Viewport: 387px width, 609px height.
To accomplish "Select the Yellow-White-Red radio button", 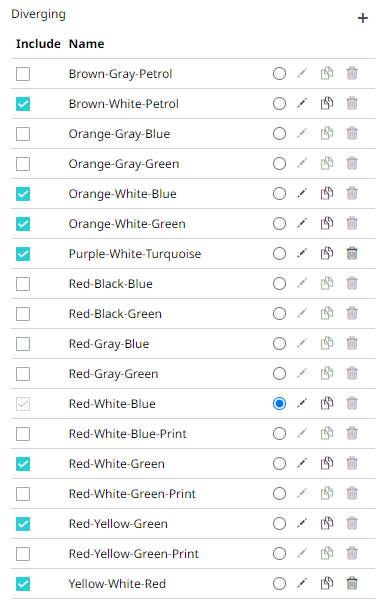I will [279, 583].
